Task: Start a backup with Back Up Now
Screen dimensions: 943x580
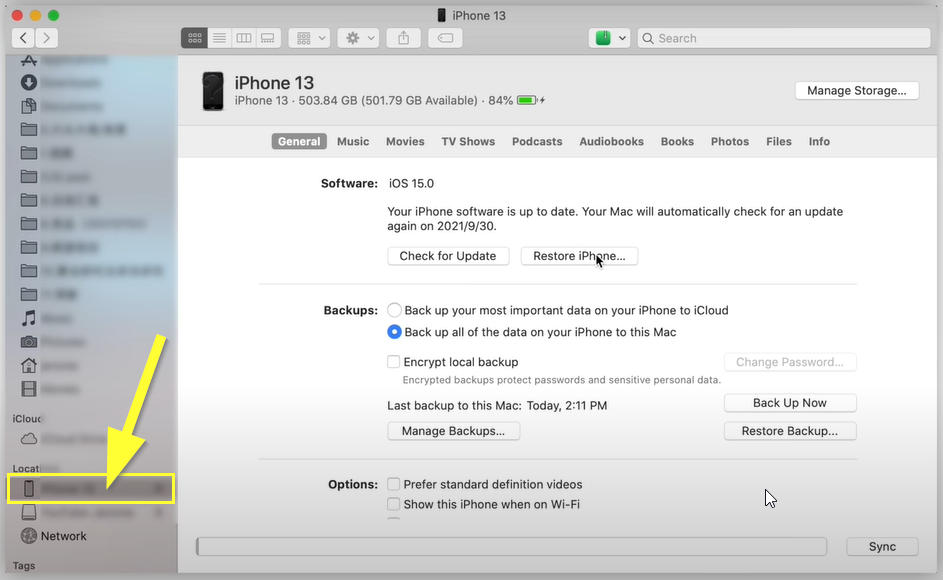Action: [790, 403]
